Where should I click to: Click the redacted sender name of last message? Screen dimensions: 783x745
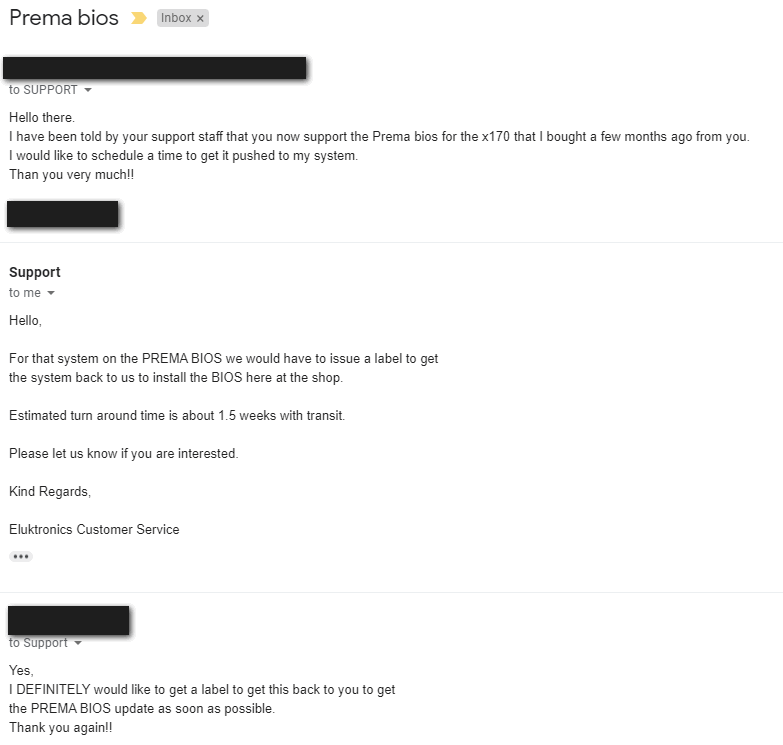click(x=69, y=620)
